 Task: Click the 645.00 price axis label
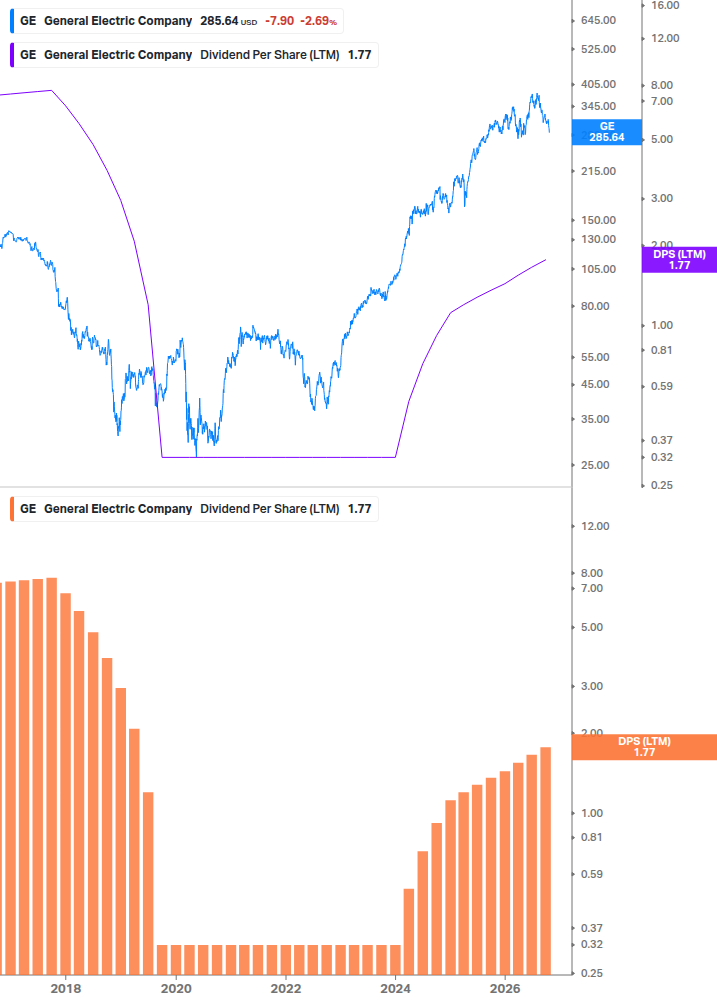(598, 21)
